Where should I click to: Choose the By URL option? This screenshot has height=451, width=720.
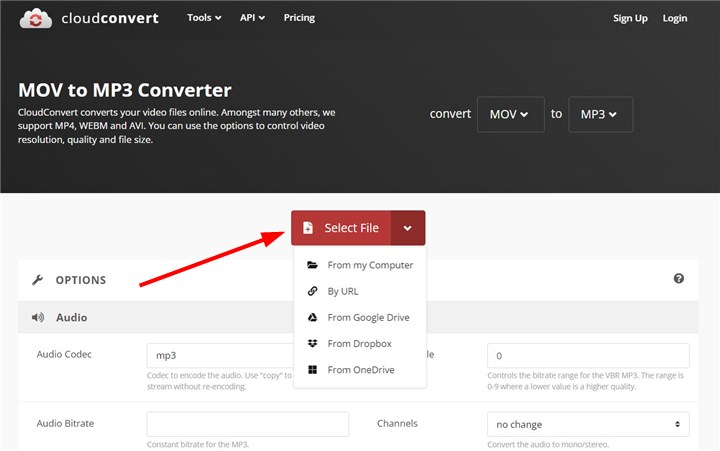tap(360, 291)
